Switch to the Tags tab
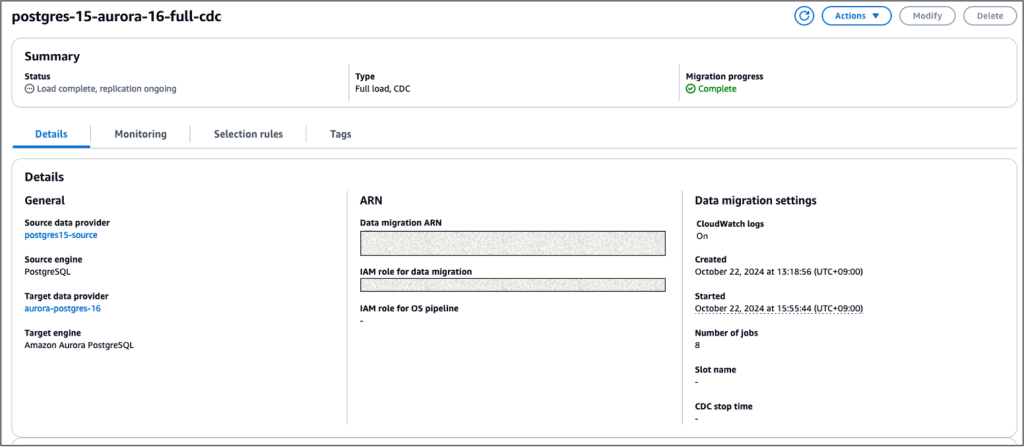This screenshot has width=1024, height=447. coord(340,134)
